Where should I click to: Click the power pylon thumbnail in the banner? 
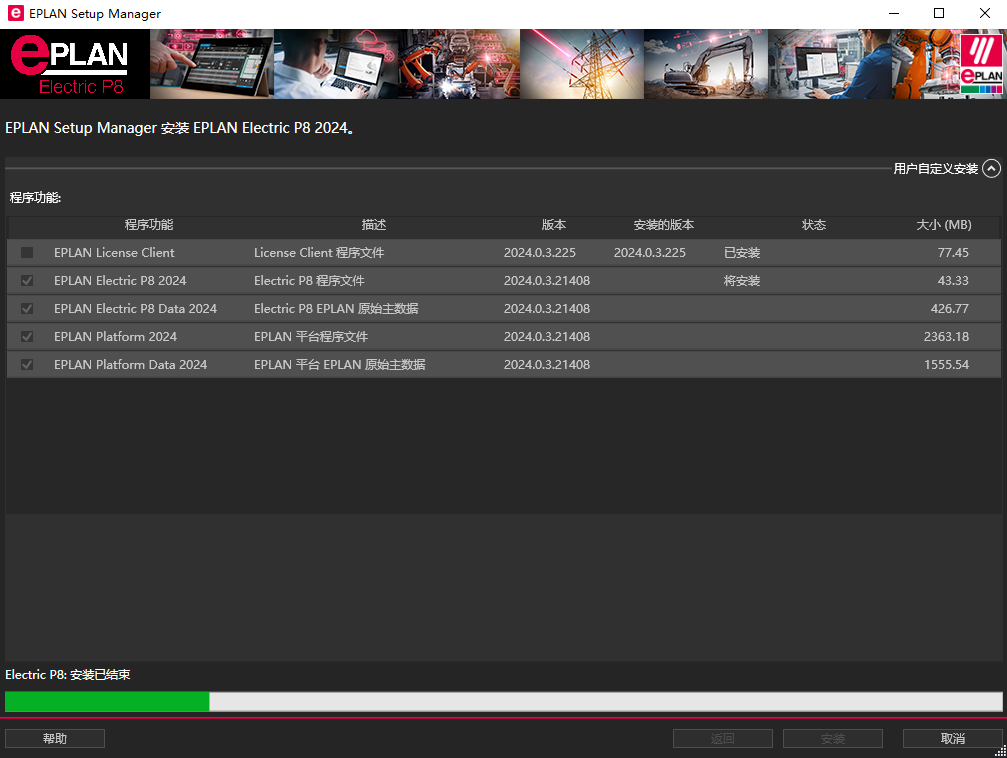point(582,64)
